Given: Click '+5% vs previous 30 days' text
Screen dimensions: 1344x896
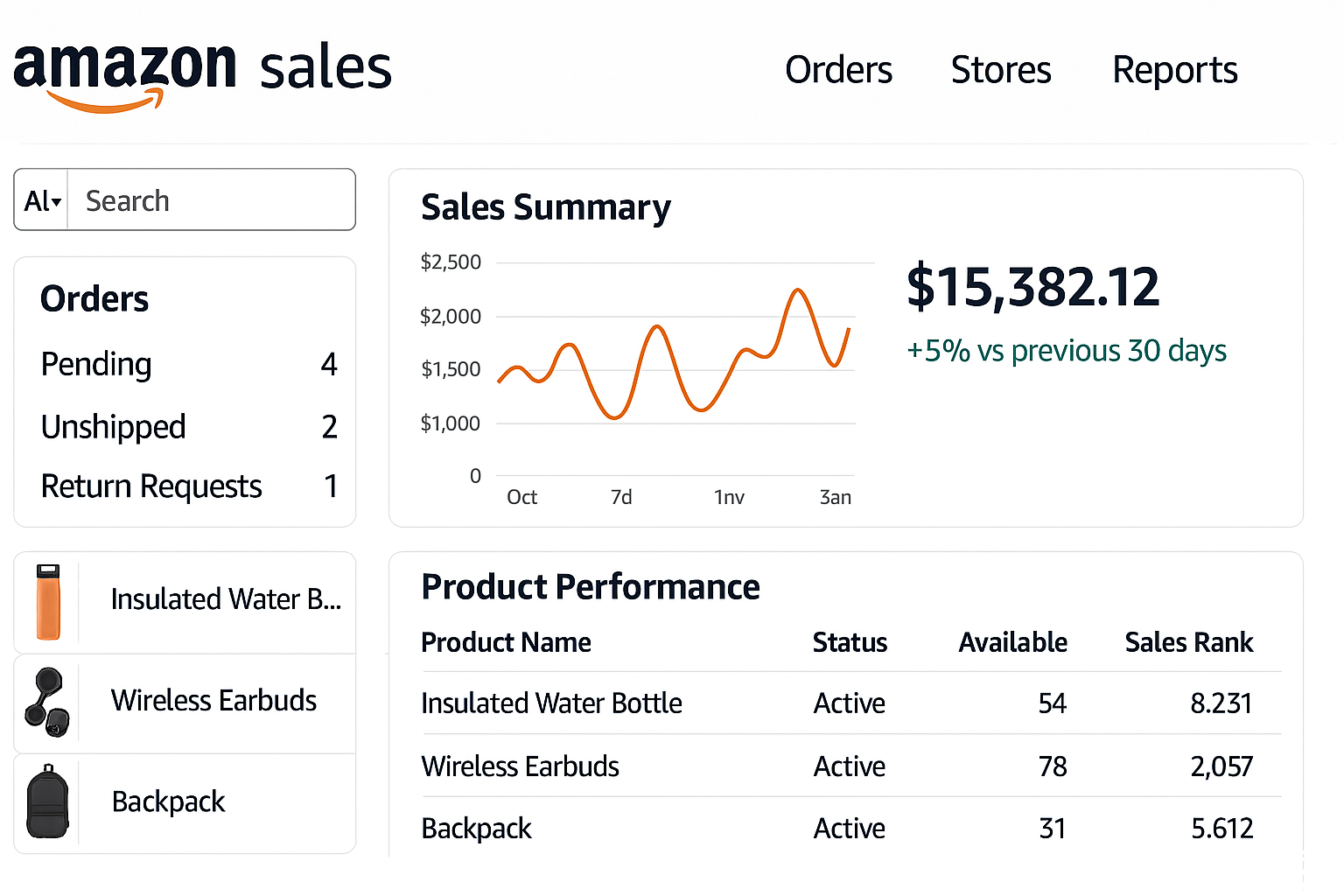Looking at the screenshot, I should (x=1066, y=351).
